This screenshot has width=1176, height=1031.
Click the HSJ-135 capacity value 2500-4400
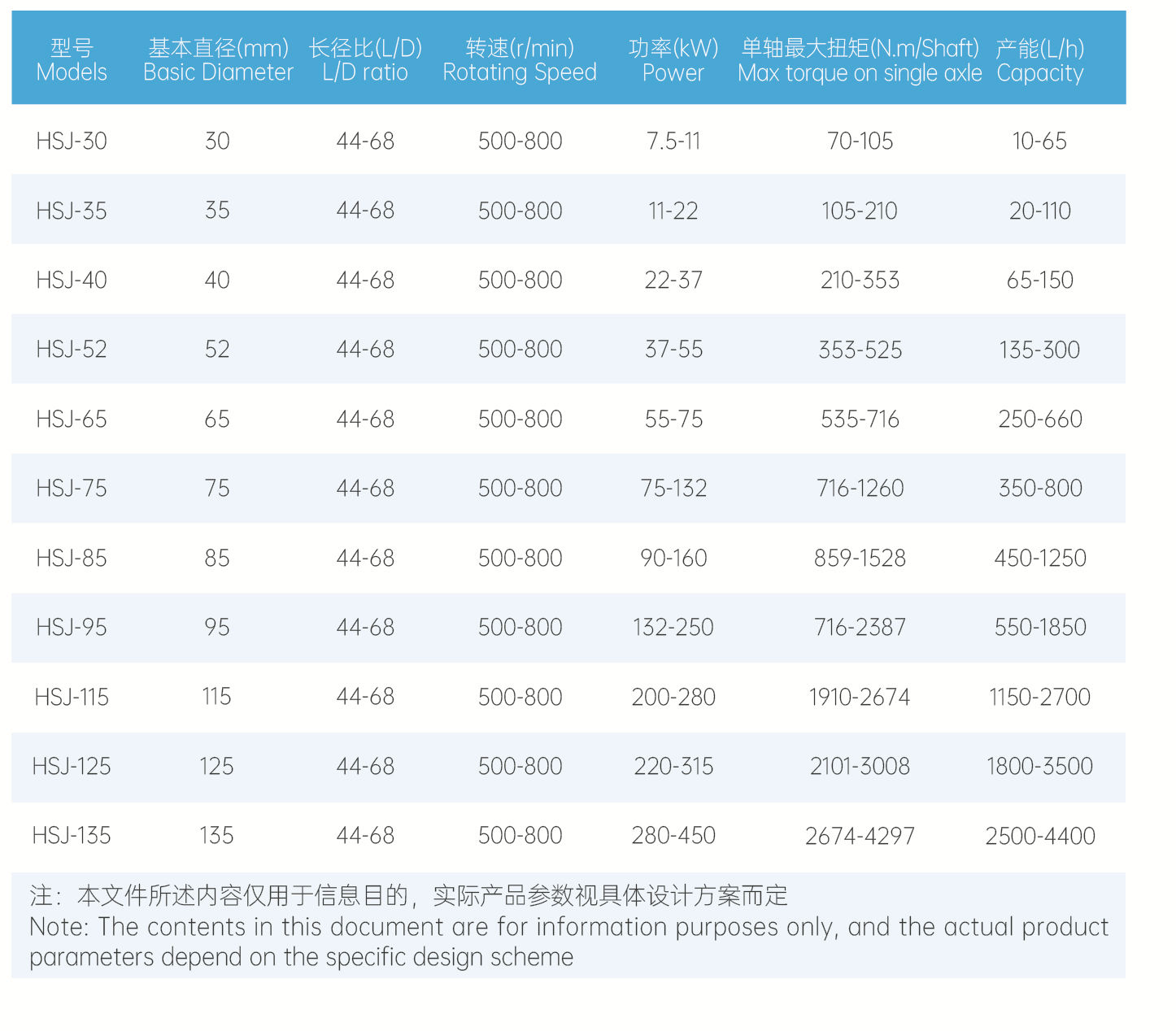pos(1040,836)
